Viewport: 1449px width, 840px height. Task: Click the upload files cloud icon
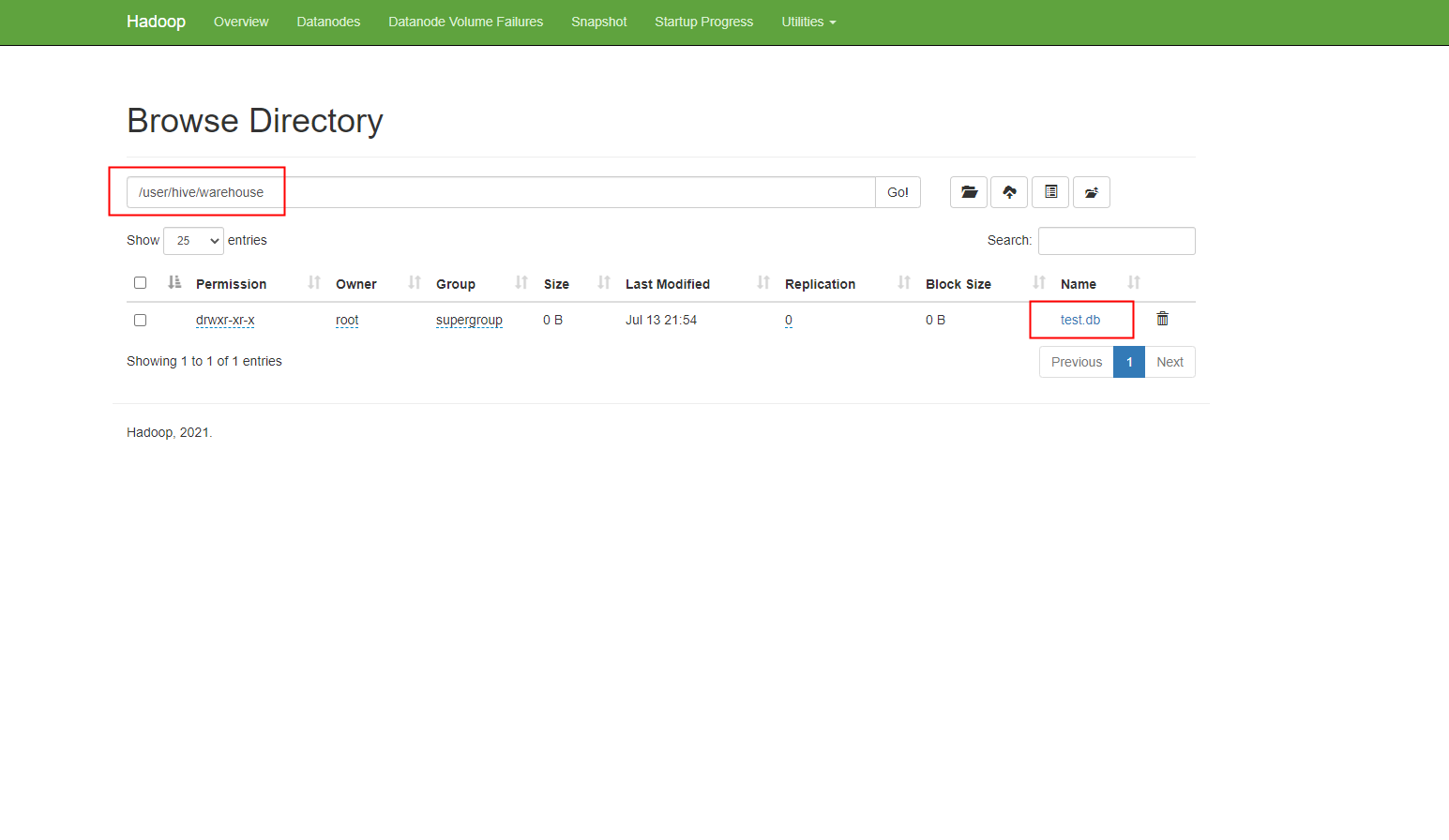pos(1009,192)
